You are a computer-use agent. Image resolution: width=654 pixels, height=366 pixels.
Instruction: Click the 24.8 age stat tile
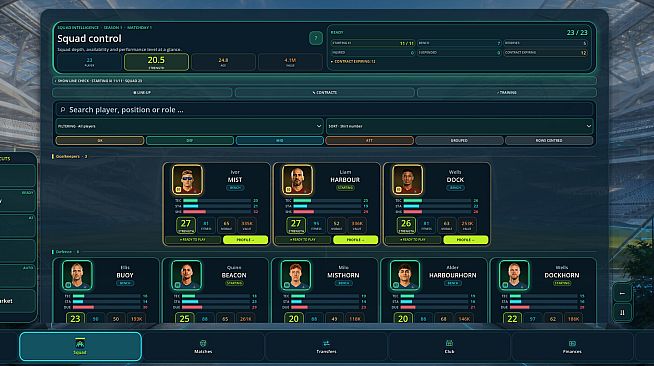(223, 62)
